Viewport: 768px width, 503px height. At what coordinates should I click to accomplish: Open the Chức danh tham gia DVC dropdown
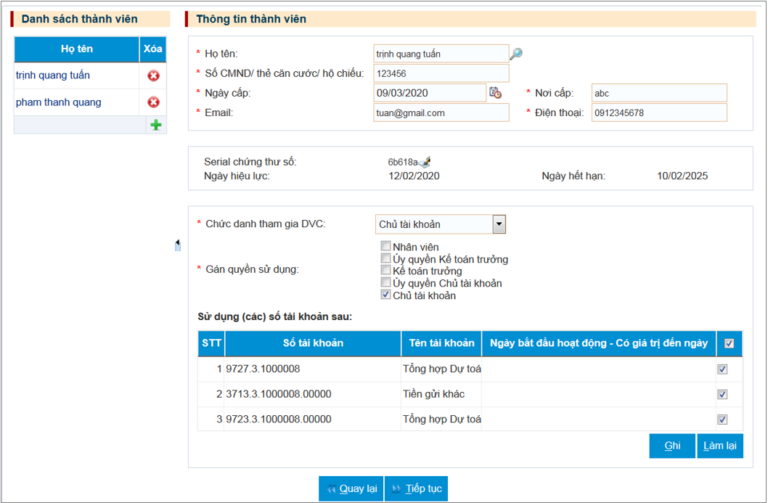coord(499,224)
